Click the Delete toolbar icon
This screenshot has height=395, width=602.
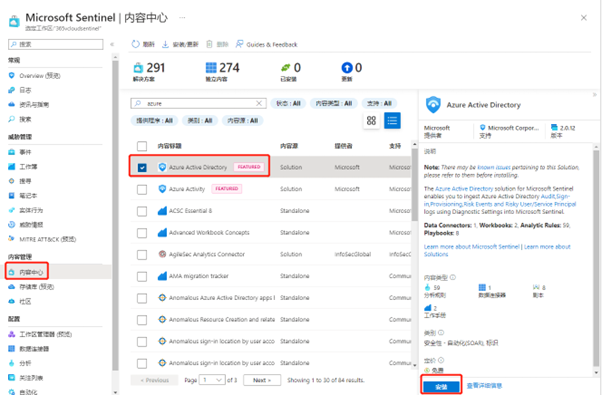(x=209, y=44)
